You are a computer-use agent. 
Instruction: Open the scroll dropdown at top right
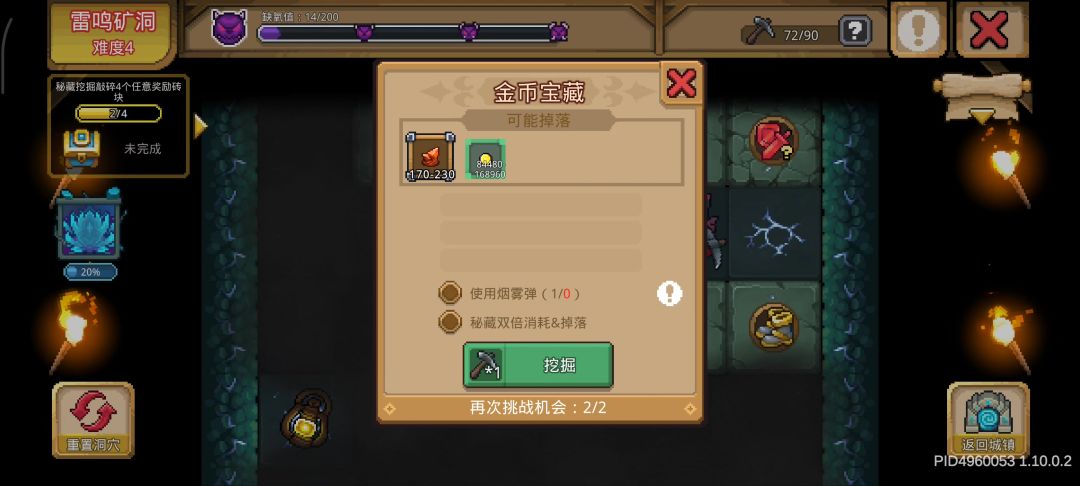coord(982,95)
